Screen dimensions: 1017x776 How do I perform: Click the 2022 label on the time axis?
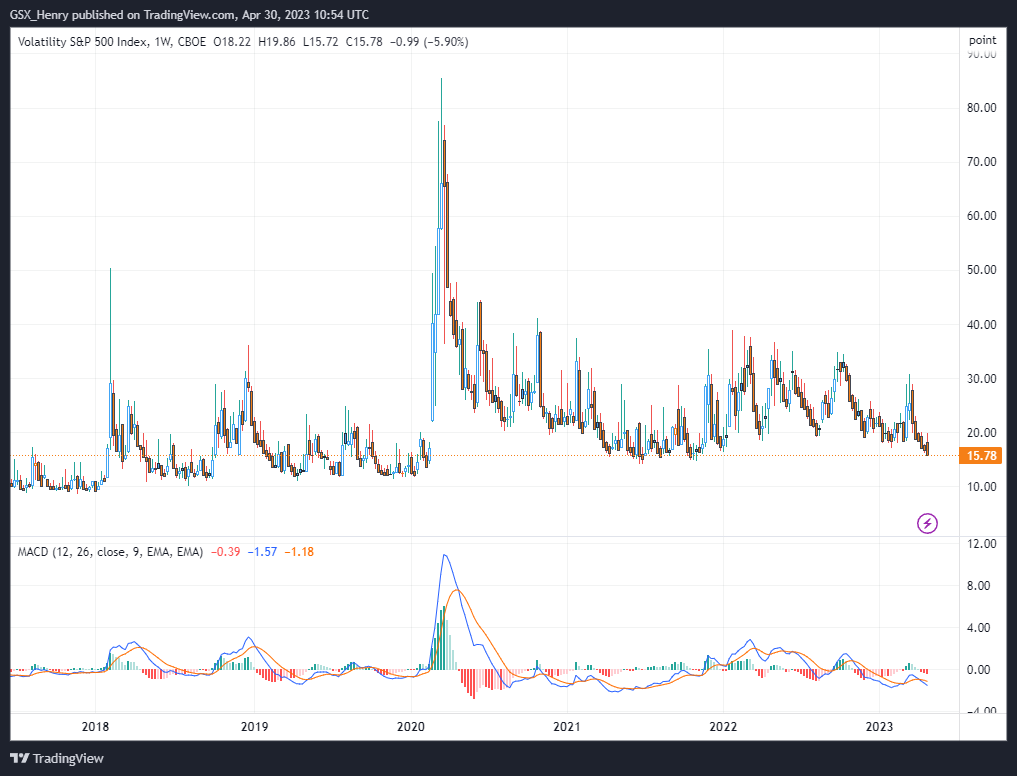tap(723, 726)
